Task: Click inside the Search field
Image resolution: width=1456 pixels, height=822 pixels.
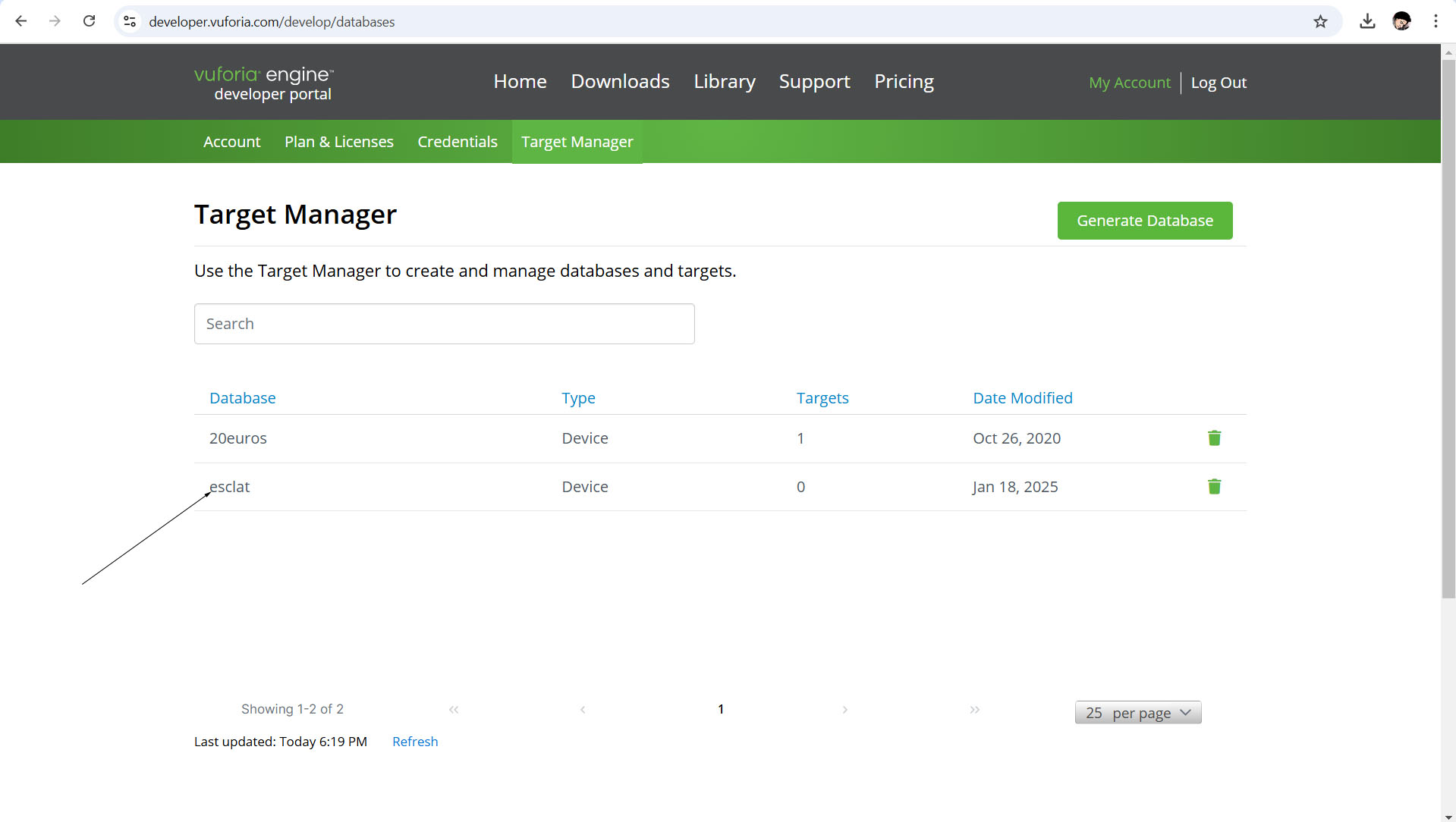Action: click(444, 324)
